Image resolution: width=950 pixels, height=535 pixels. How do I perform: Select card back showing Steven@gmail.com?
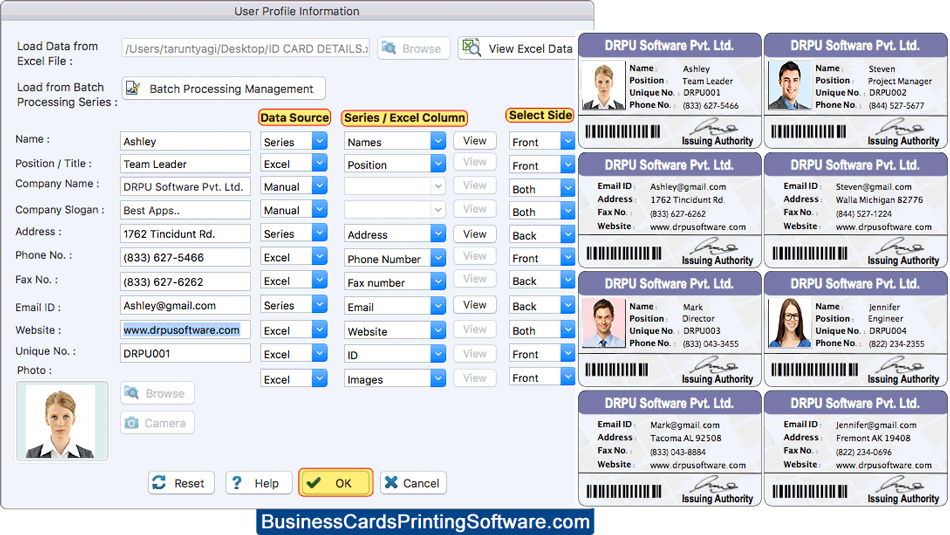[855, 210]
